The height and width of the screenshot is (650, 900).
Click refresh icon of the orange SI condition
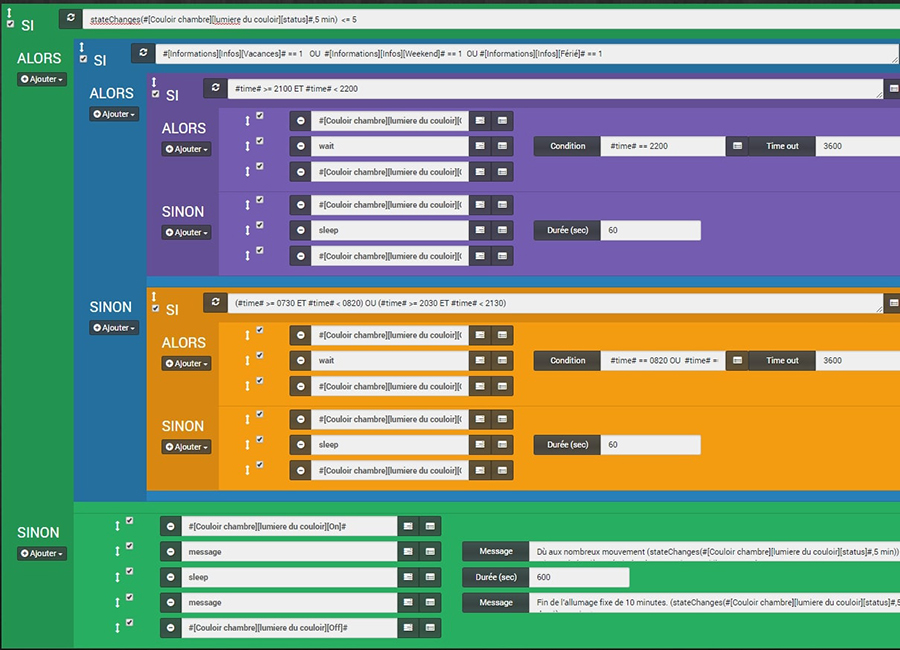(216, 303)
